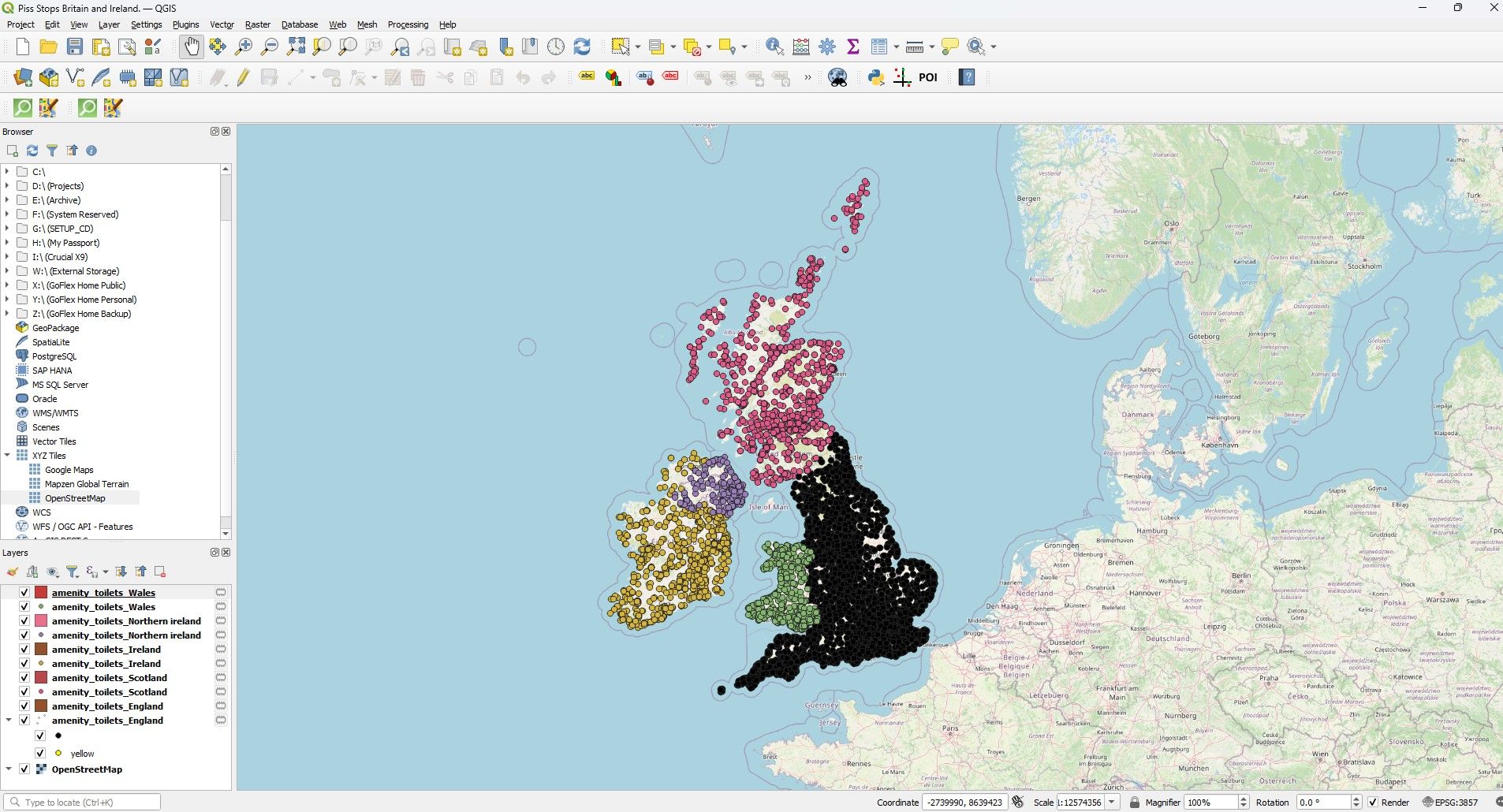This screenshot has width=1503, height=812.
Task: Launch the Python Console icon
Action: point(875,76)
